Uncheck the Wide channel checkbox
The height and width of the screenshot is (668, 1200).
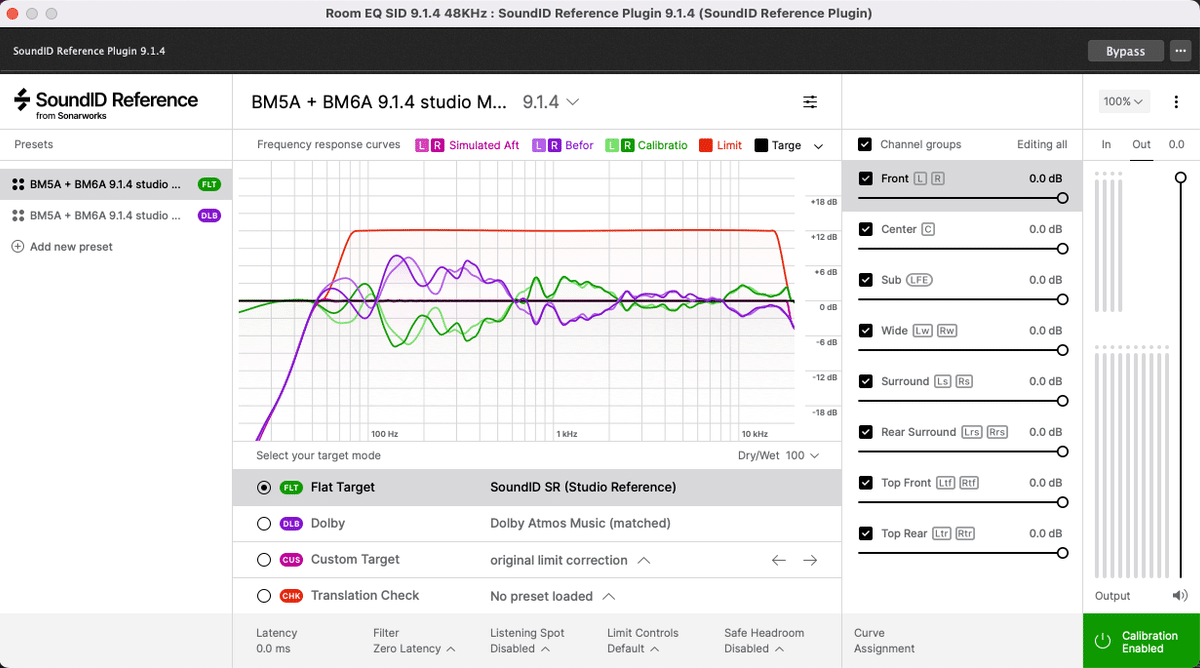coord(866,331)
